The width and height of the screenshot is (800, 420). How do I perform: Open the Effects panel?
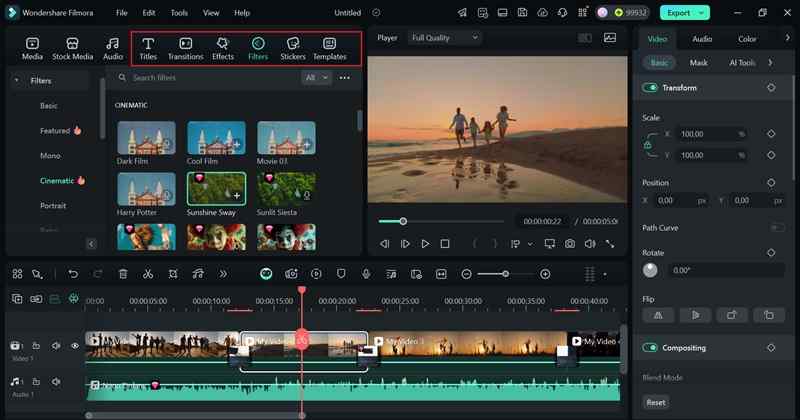coord(223,49)
